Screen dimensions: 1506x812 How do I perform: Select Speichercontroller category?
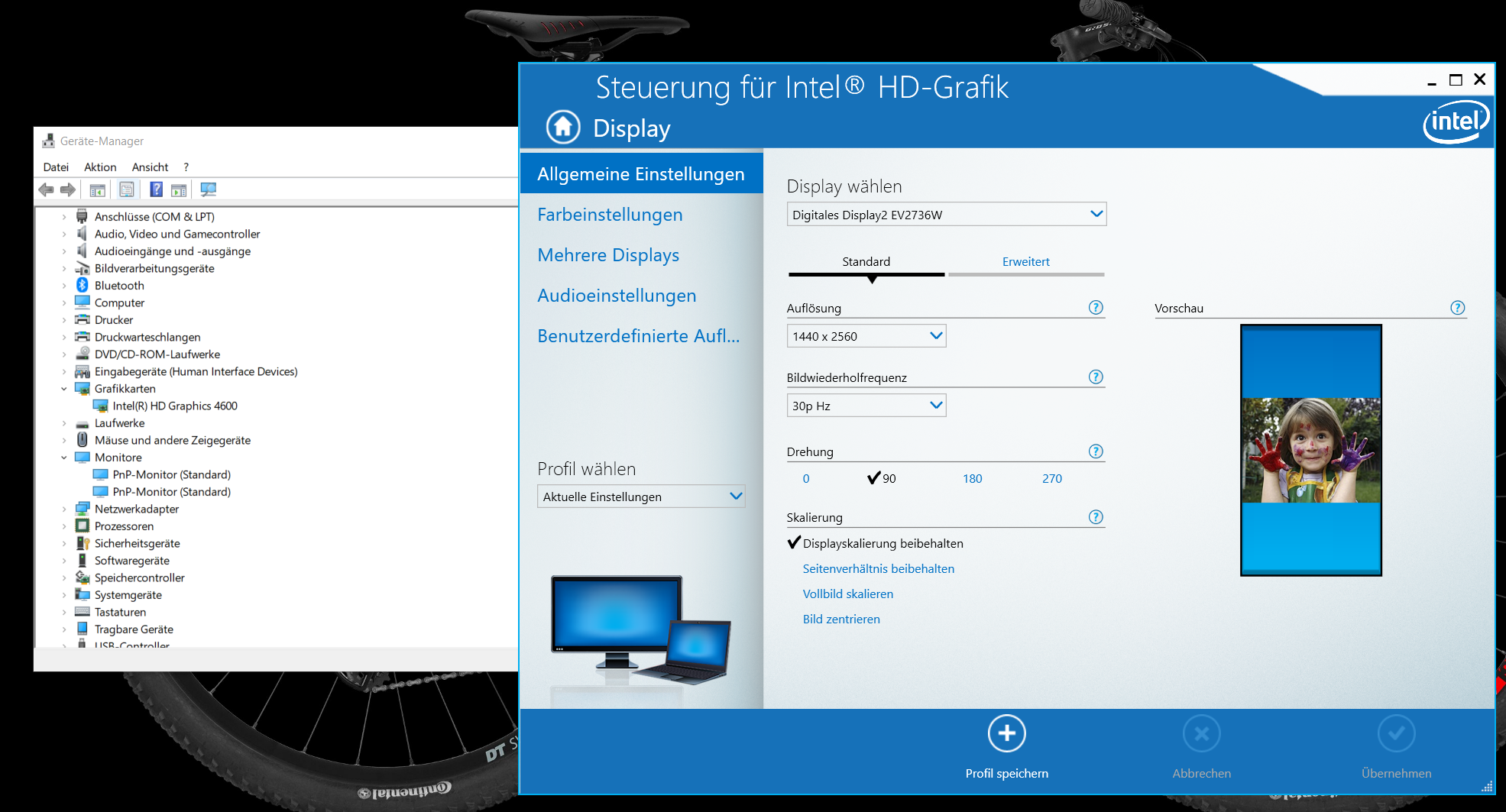click(x=140, y=577)
